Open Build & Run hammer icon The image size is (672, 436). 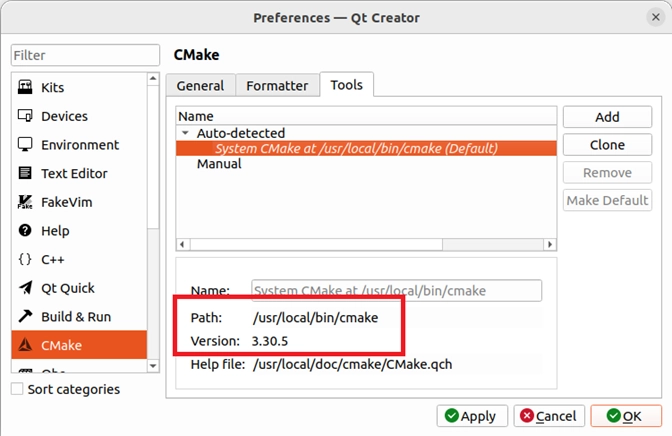26,317
